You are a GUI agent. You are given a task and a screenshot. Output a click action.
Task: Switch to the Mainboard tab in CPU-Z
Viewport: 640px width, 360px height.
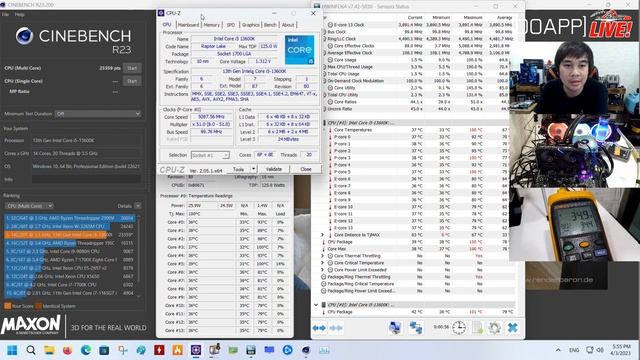[x=188, y=25]
